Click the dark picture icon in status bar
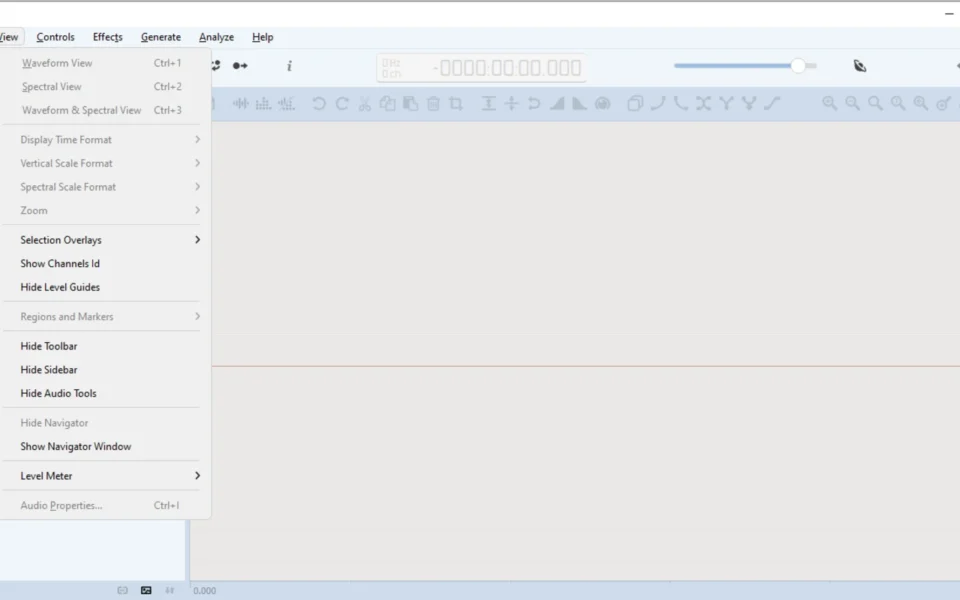 (x=146, y=590)
